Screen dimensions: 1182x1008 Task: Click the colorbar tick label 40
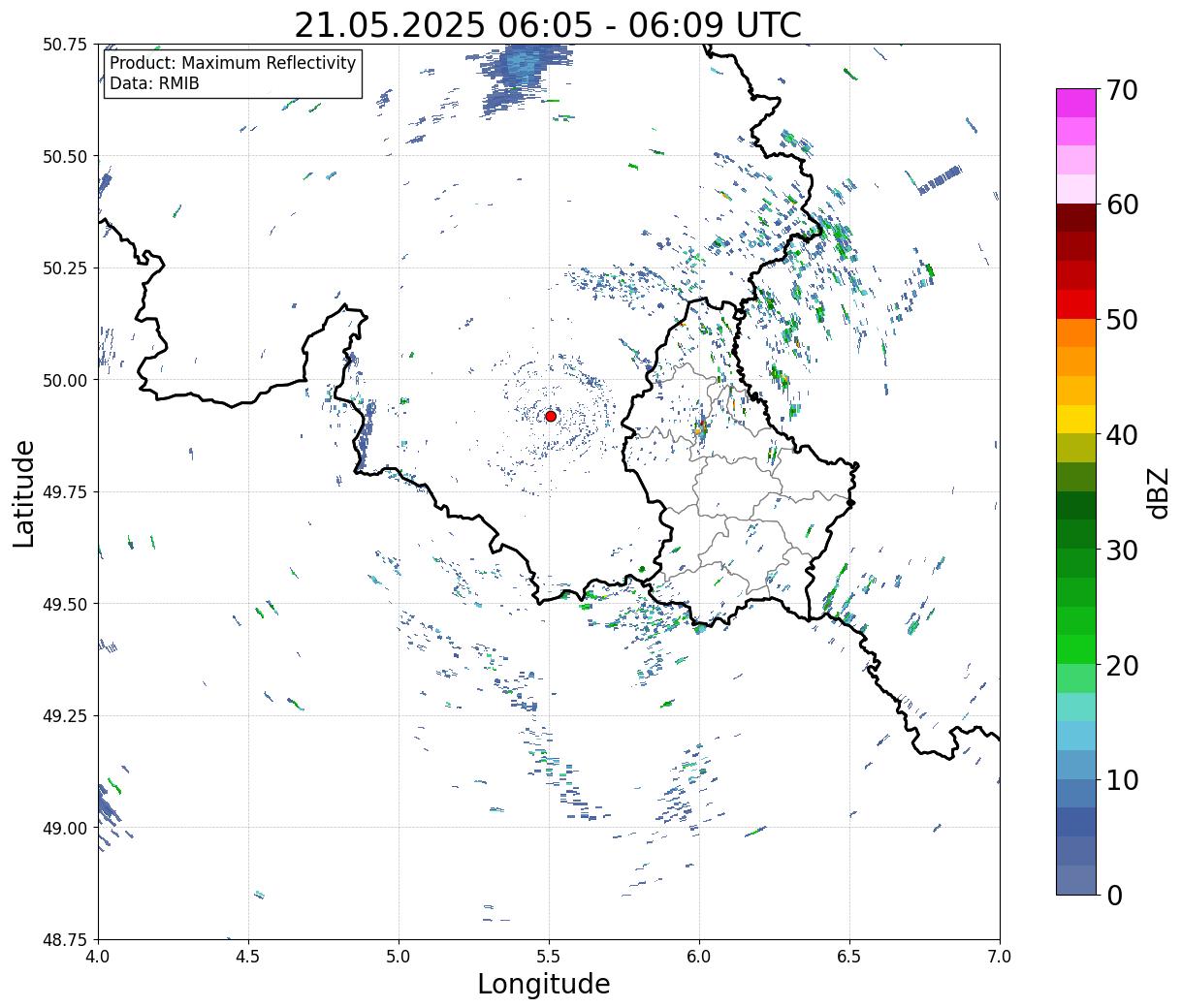point(1123,435)
